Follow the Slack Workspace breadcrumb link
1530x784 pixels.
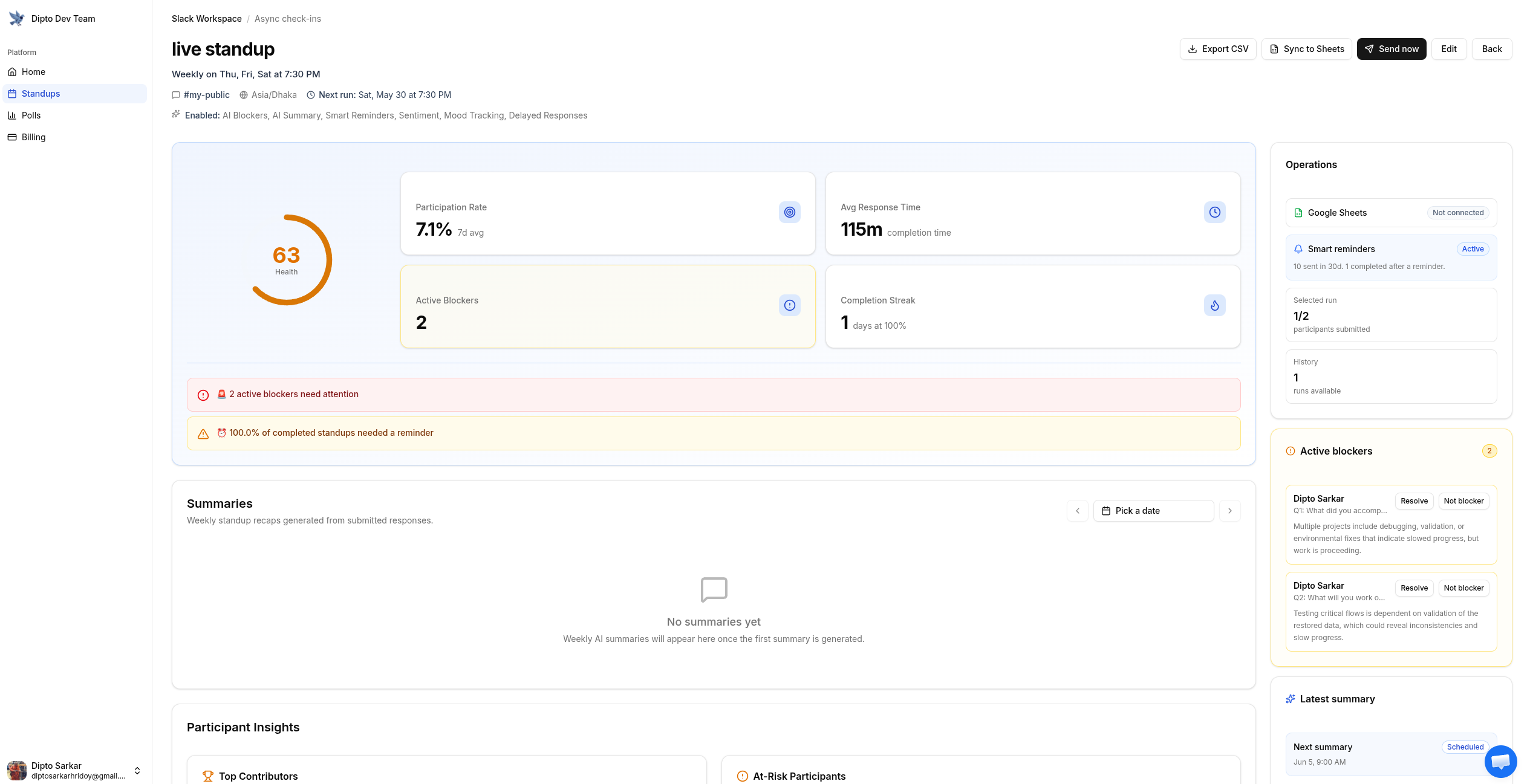point(206,19)
